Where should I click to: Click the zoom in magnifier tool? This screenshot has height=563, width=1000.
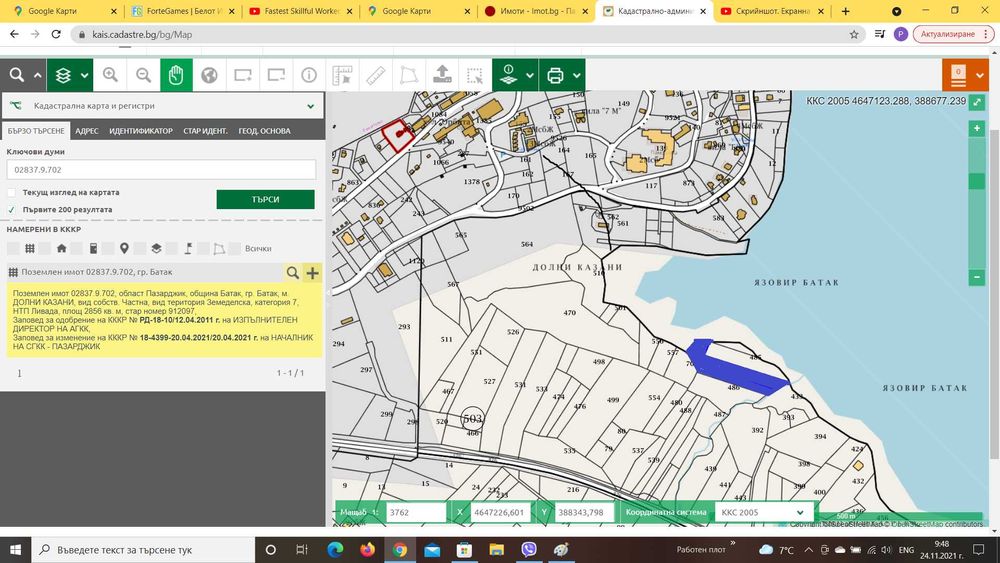110,75
